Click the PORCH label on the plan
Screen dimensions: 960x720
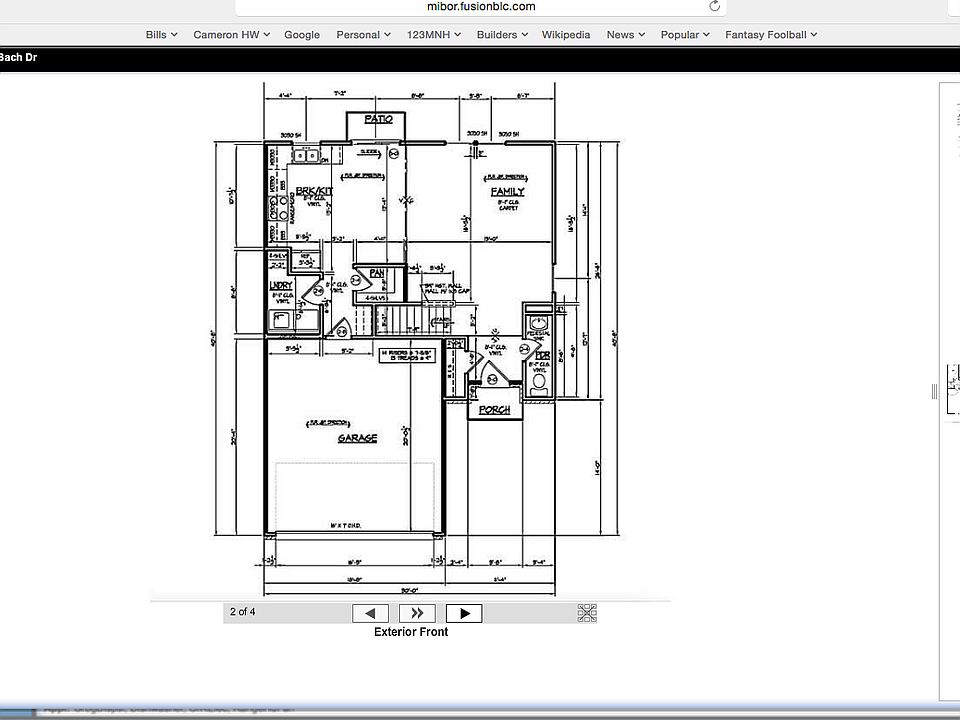pyautogui.click(x=494, y=410)
